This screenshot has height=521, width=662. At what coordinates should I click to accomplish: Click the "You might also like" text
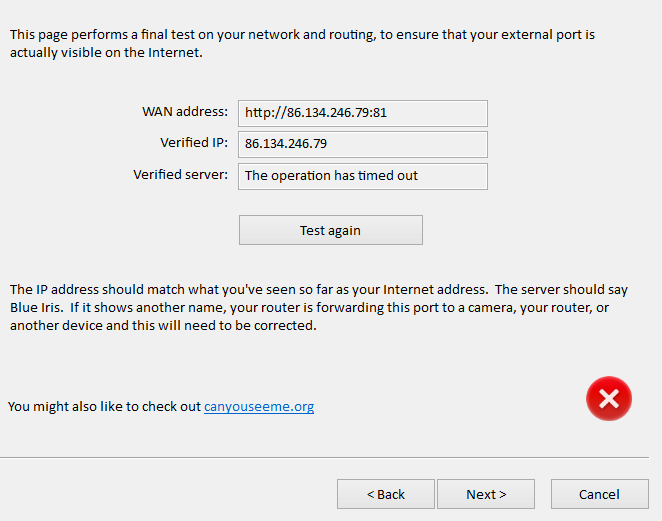(104, 407)
